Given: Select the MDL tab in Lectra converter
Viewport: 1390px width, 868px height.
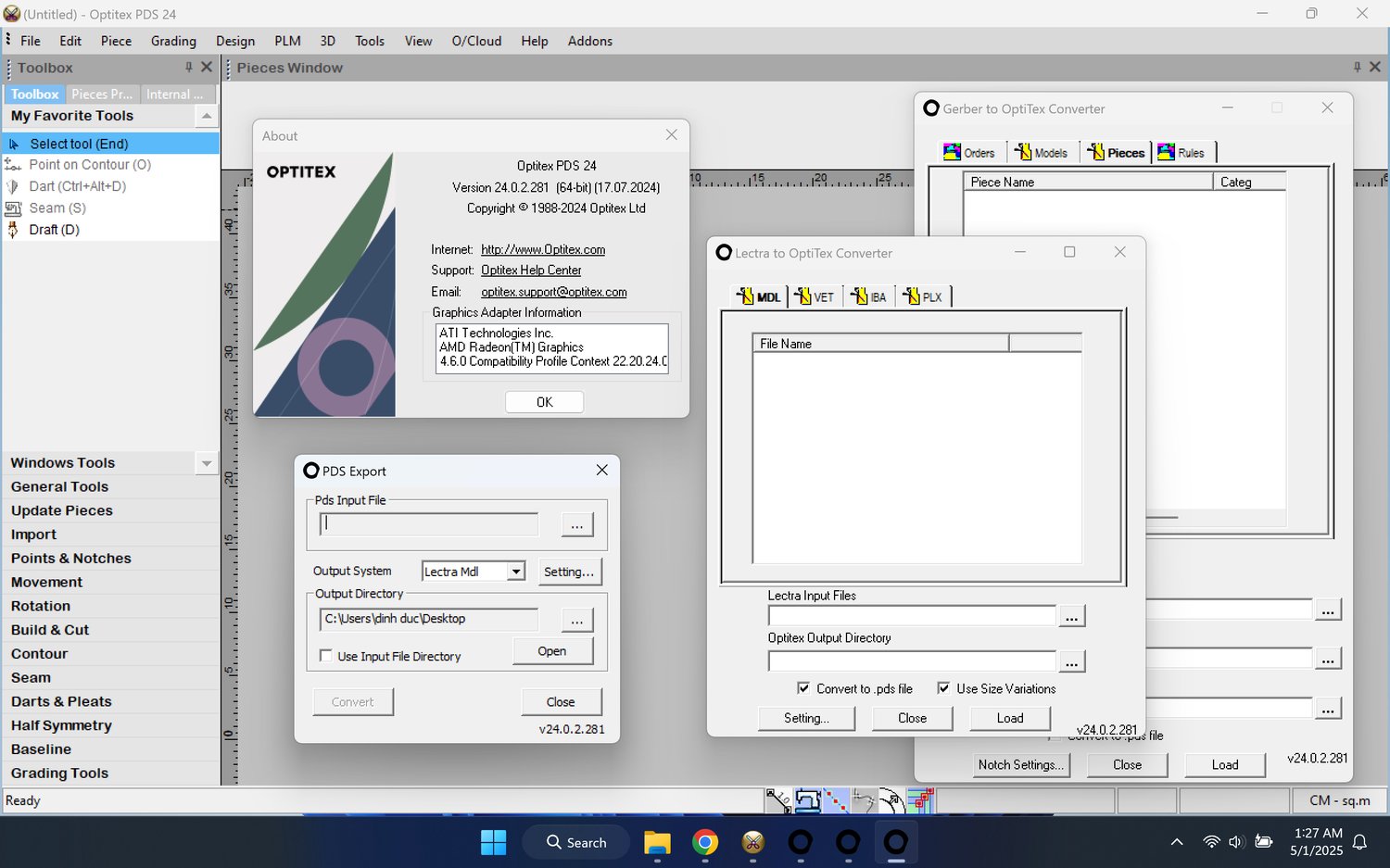Looking at the screenshot, I should click(x=759, y=296).
